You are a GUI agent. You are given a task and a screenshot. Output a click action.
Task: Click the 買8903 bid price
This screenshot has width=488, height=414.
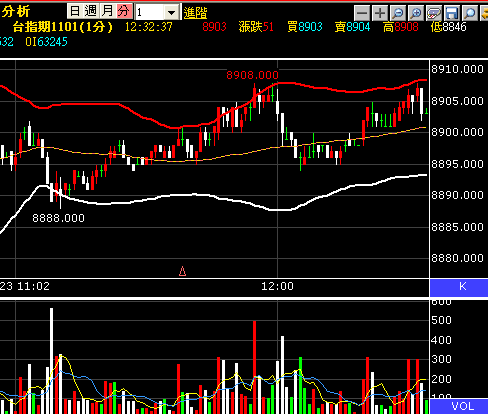click(x=305, y=27)
